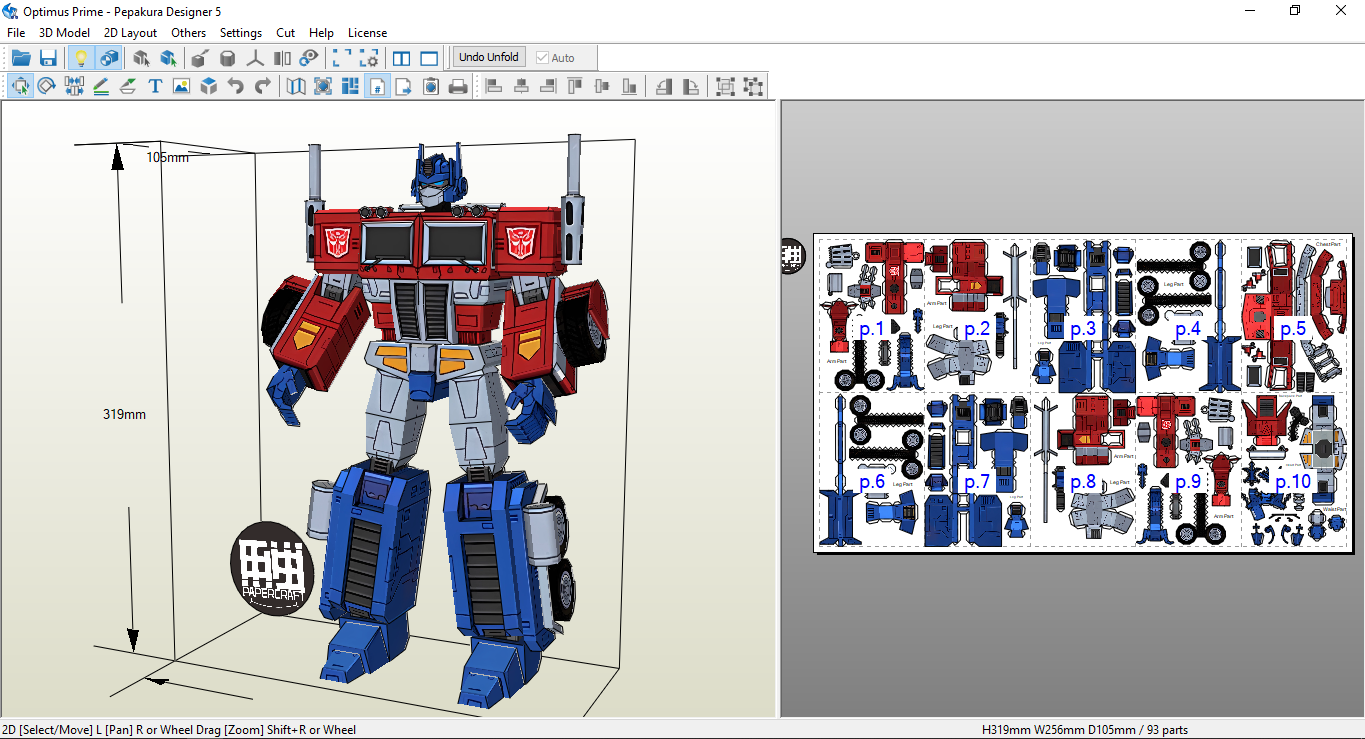Click the ungroup selection handles icon

click(x=753, y=86)
